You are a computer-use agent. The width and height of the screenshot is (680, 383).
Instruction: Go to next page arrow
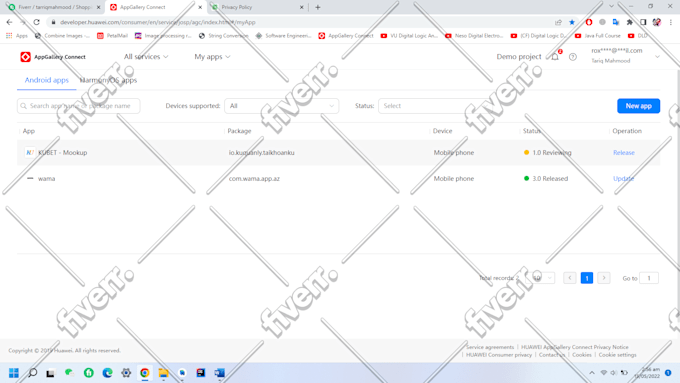click(604, 278)
